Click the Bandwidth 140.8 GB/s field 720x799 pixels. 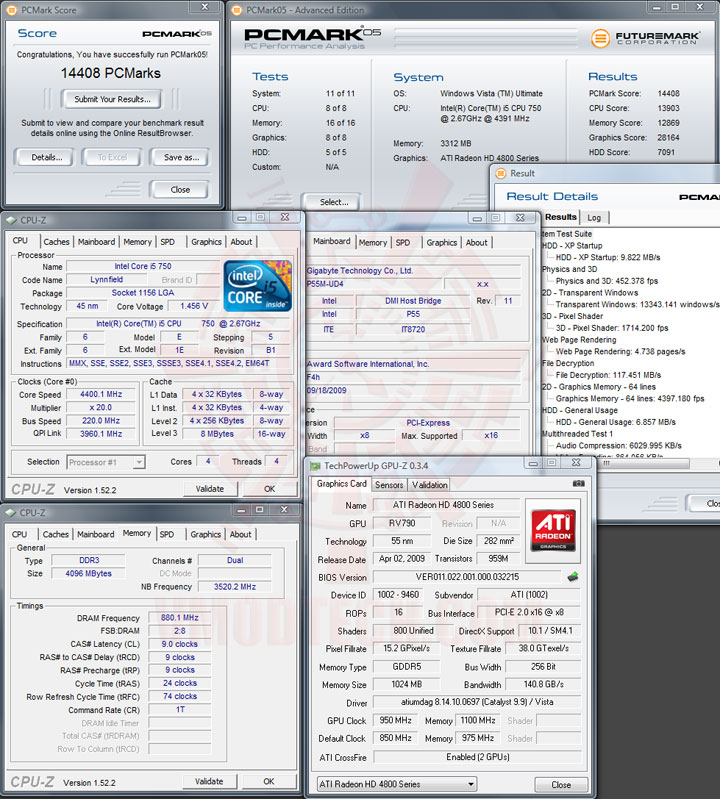[543, 684]
